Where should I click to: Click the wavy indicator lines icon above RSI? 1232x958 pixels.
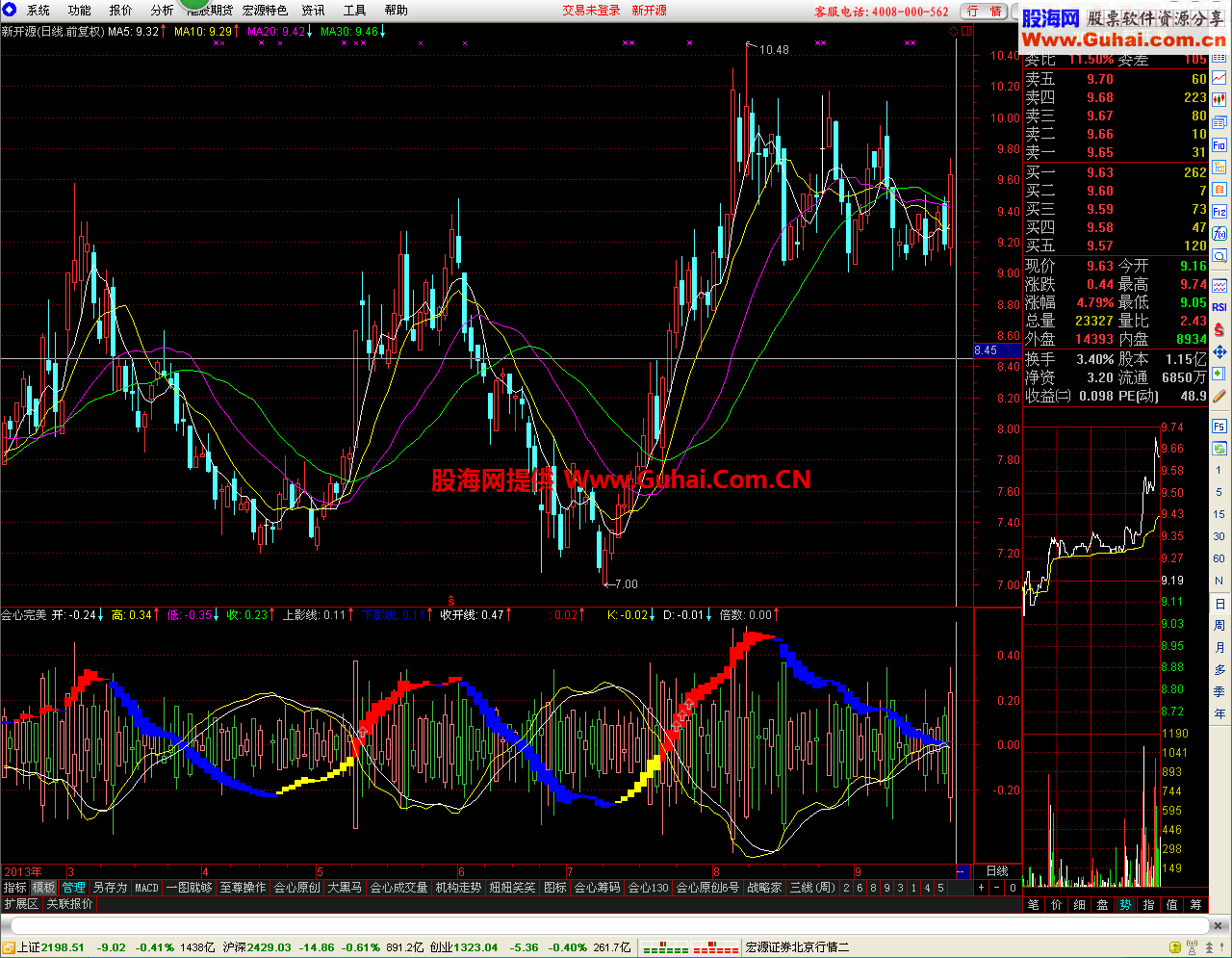1219,285
